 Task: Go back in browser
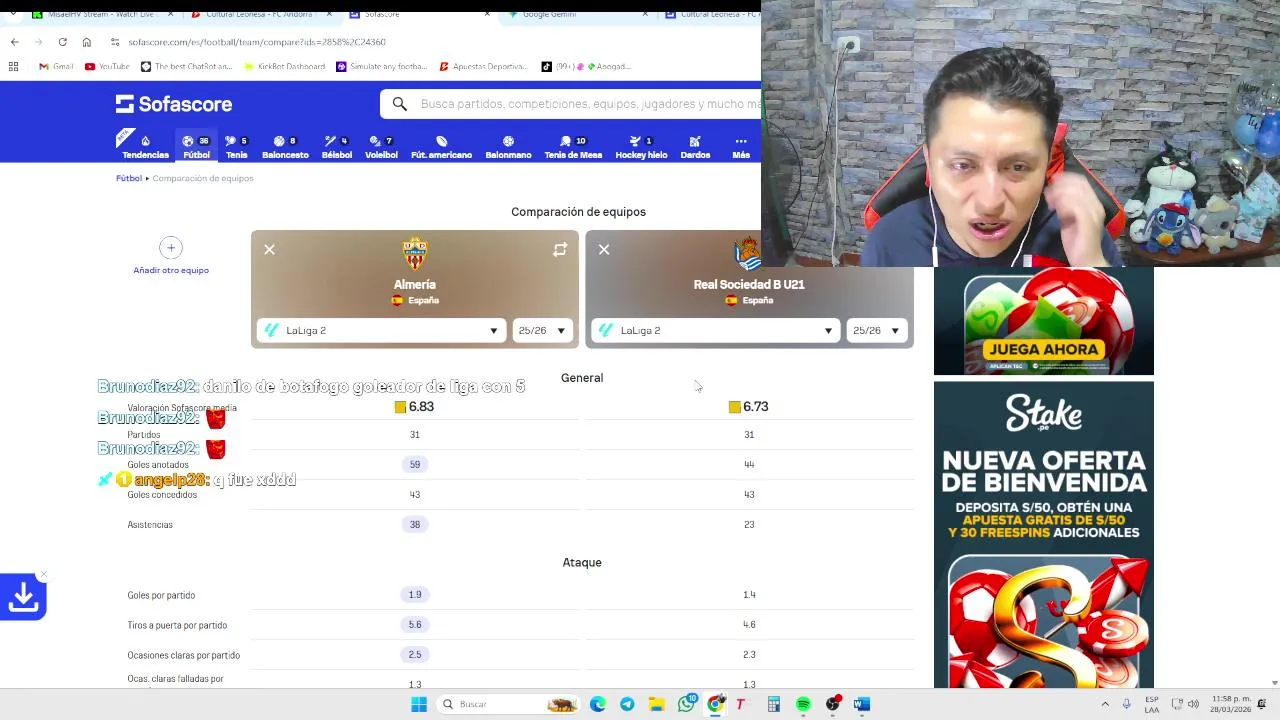click(x=15, y=42)
